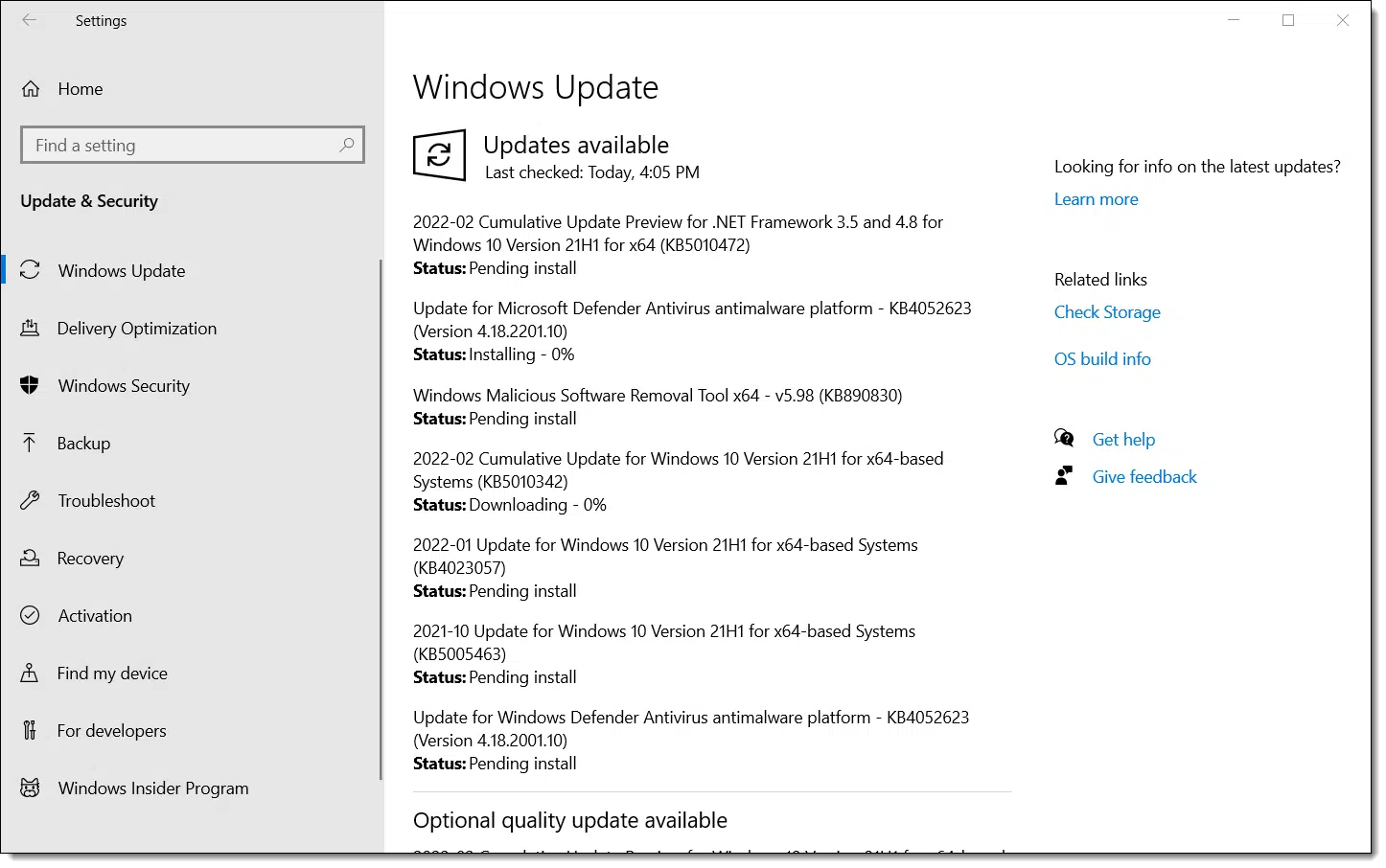
Task: Click the large Updates available refresh icon
Action: pyautogui.click(x=439, y=154)
